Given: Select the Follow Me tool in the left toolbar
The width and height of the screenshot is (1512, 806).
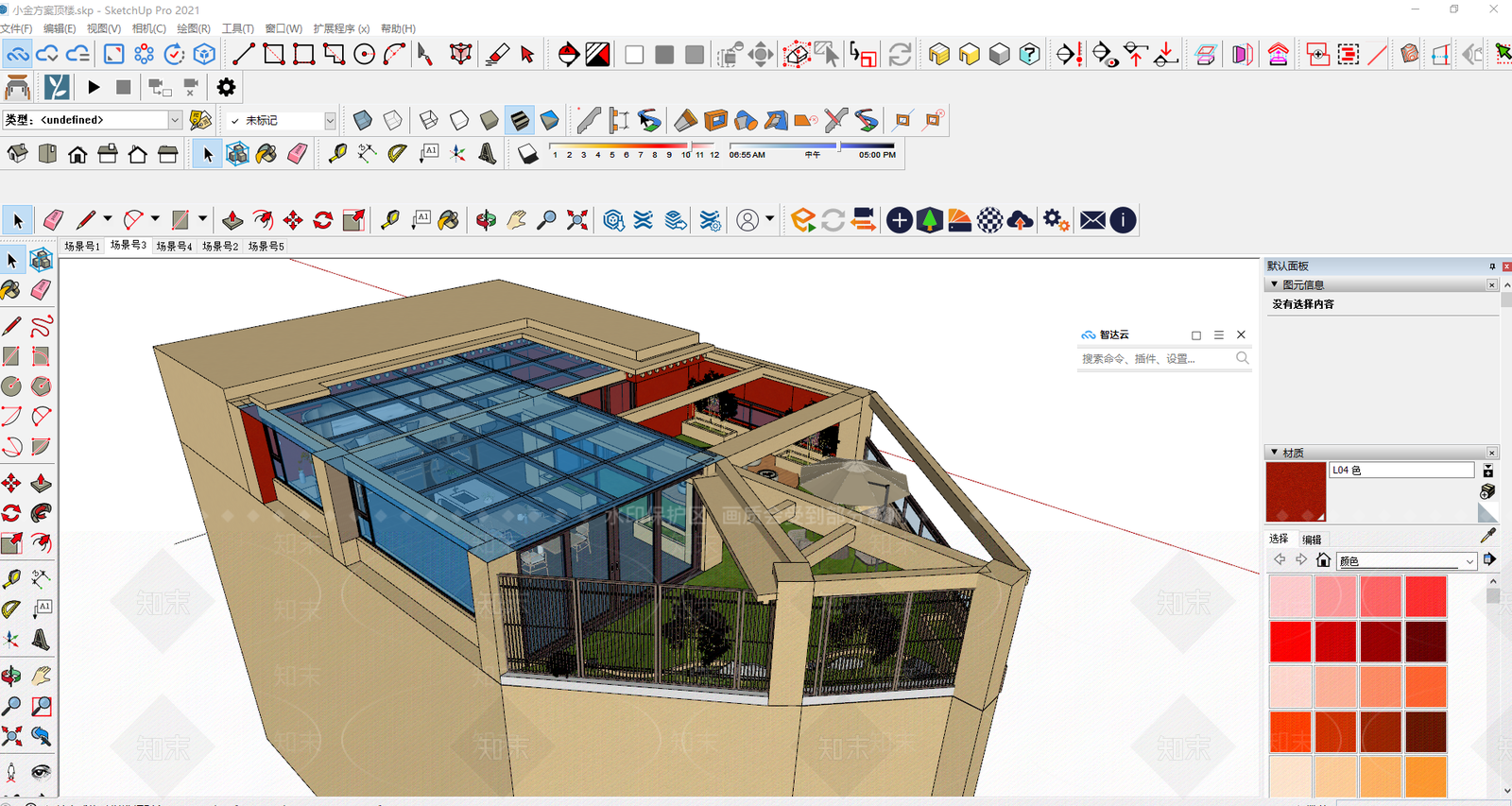Looking at the screenshot, I should [41, 513].
